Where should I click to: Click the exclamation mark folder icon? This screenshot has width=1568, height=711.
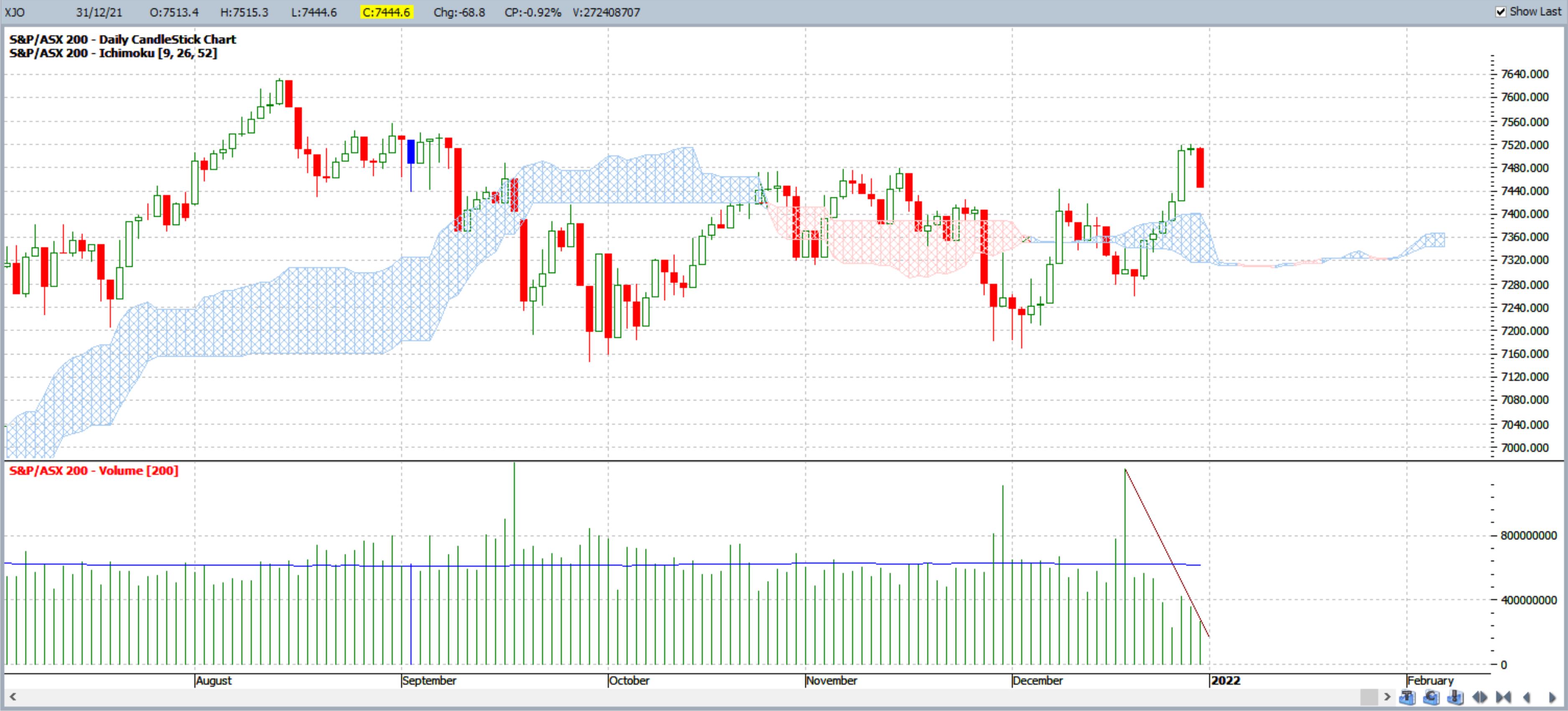pos(1455,697)
